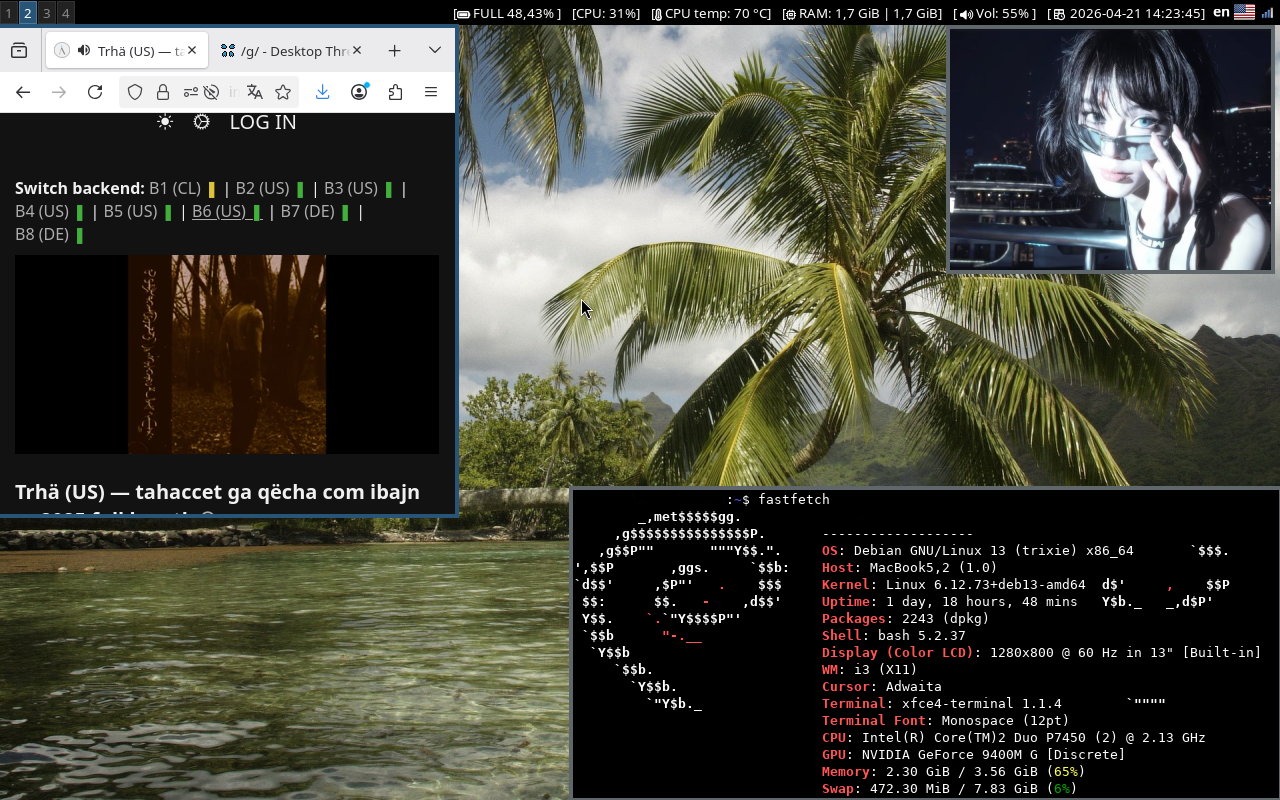Click the Memory: 2.30 GiB line
The height and width of the screenshot is (800, 1280).
954,772
